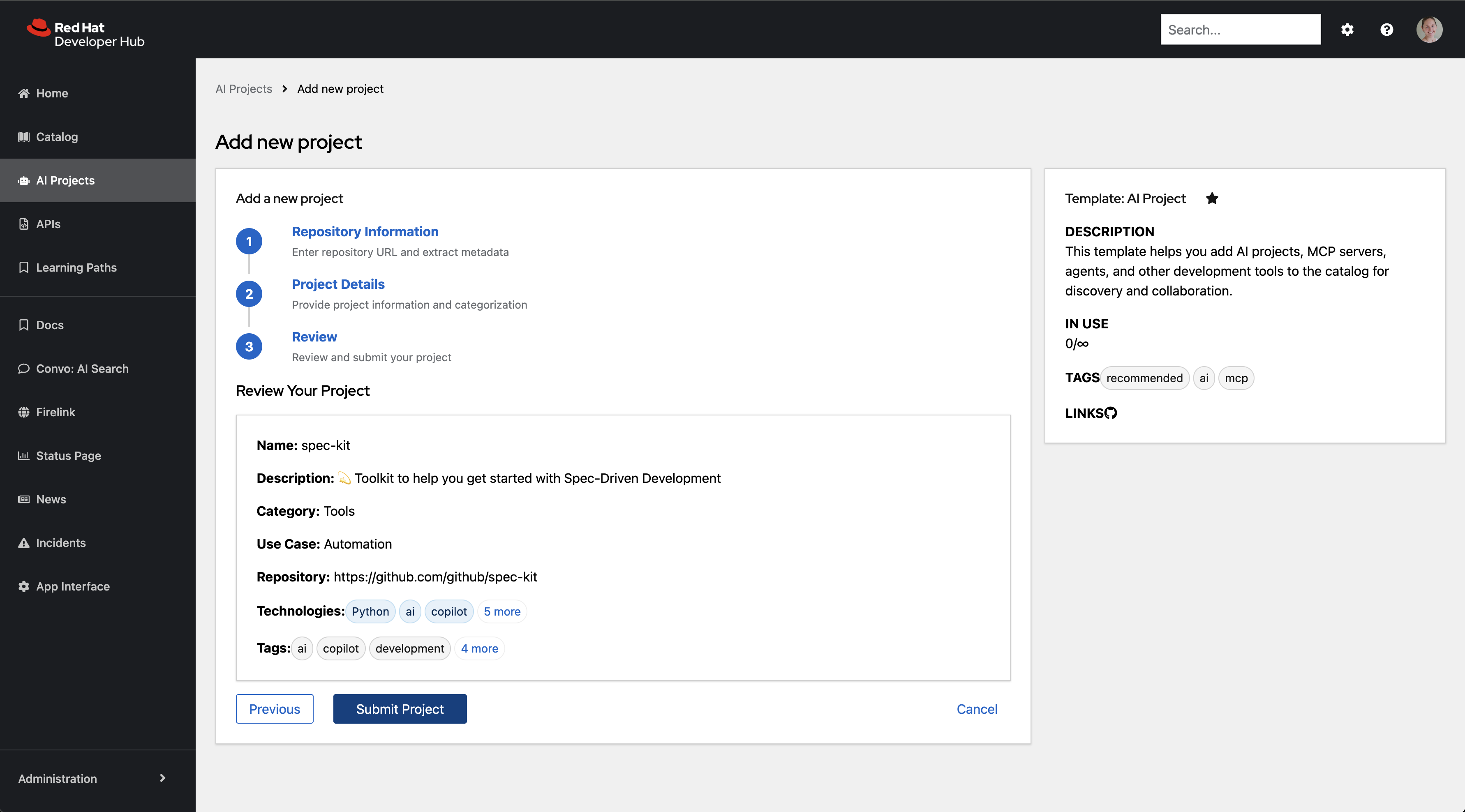The image size is (1465, 812).
Task: Open Incidents warning icon item
Action: (60, 543)
